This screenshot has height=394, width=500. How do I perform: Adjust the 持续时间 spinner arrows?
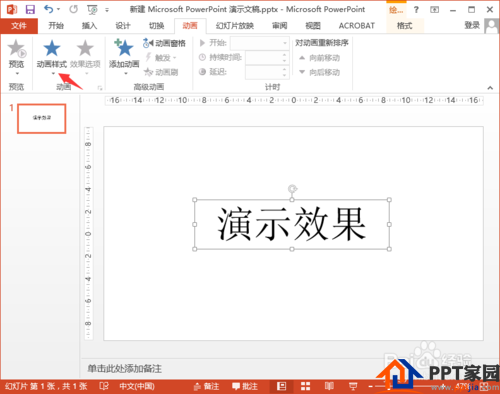tap(284, 58)
